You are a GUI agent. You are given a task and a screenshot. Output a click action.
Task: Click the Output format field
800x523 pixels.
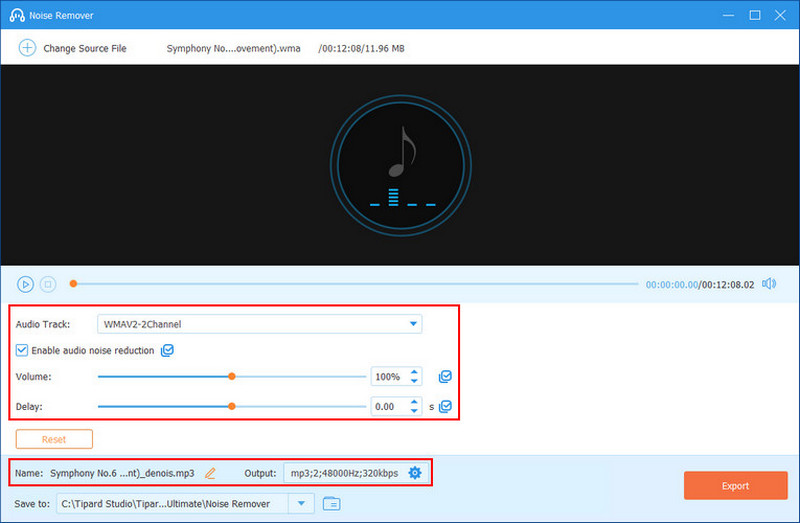(345, 473)
